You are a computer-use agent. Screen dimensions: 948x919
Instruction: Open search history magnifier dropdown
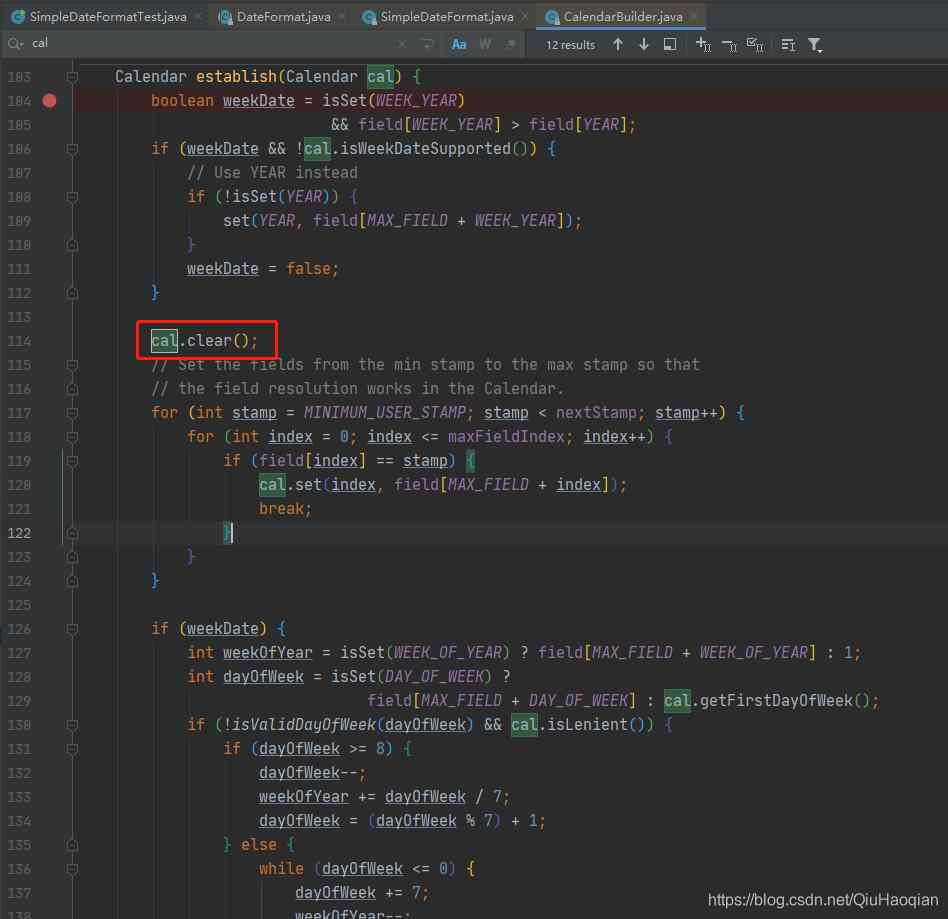coord(15,44)
